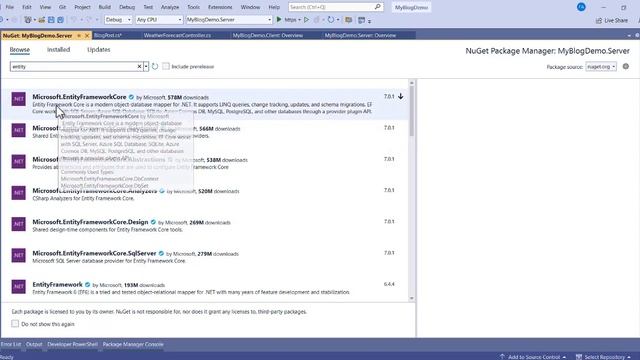Click the .NET icon of EntityFrameworkCore.Design
This screenshot has width=640, height=360.
coord(18,224)
